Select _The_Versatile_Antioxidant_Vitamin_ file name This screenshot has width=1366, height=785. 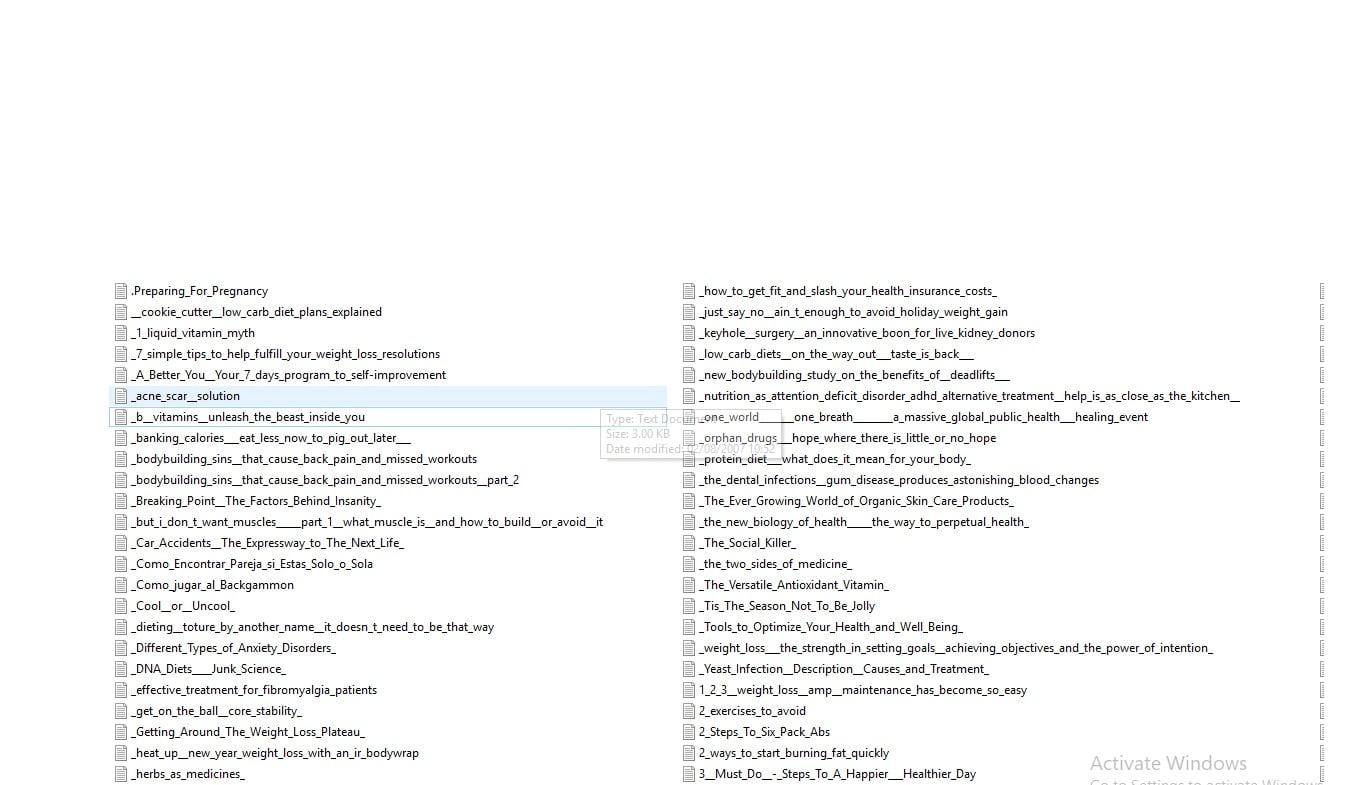(794, 585)
